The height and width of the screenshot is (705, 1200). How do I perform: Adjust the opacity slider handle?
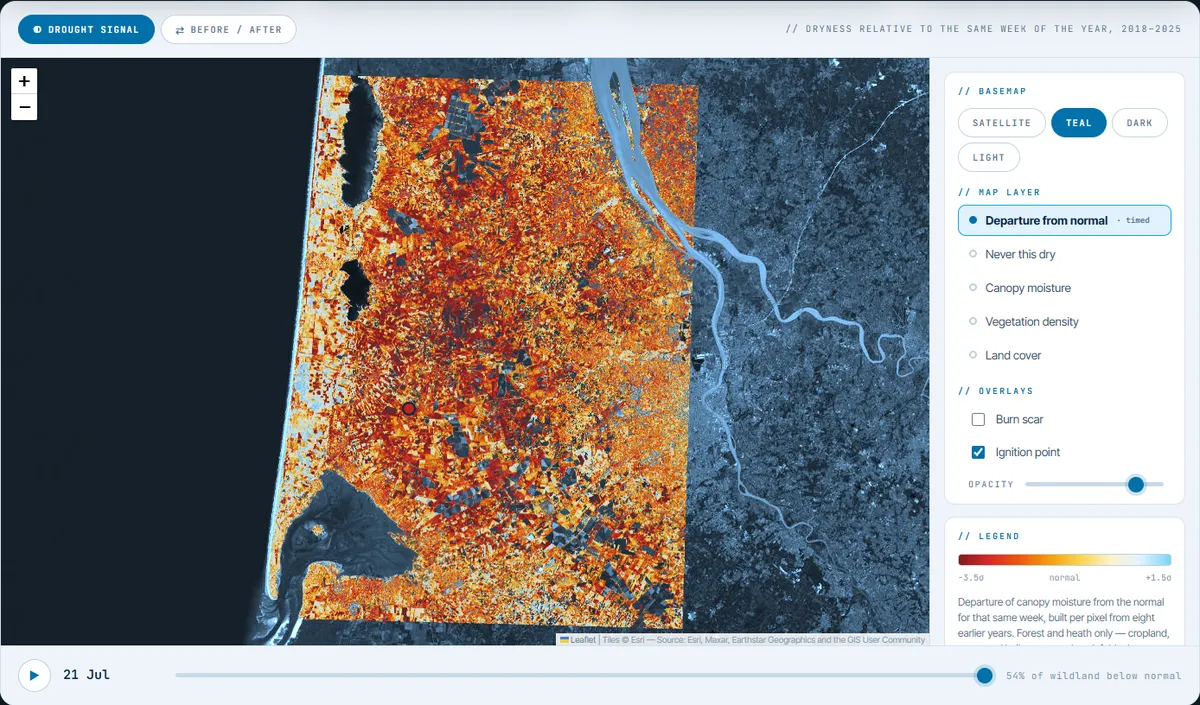coord(1135,484)
